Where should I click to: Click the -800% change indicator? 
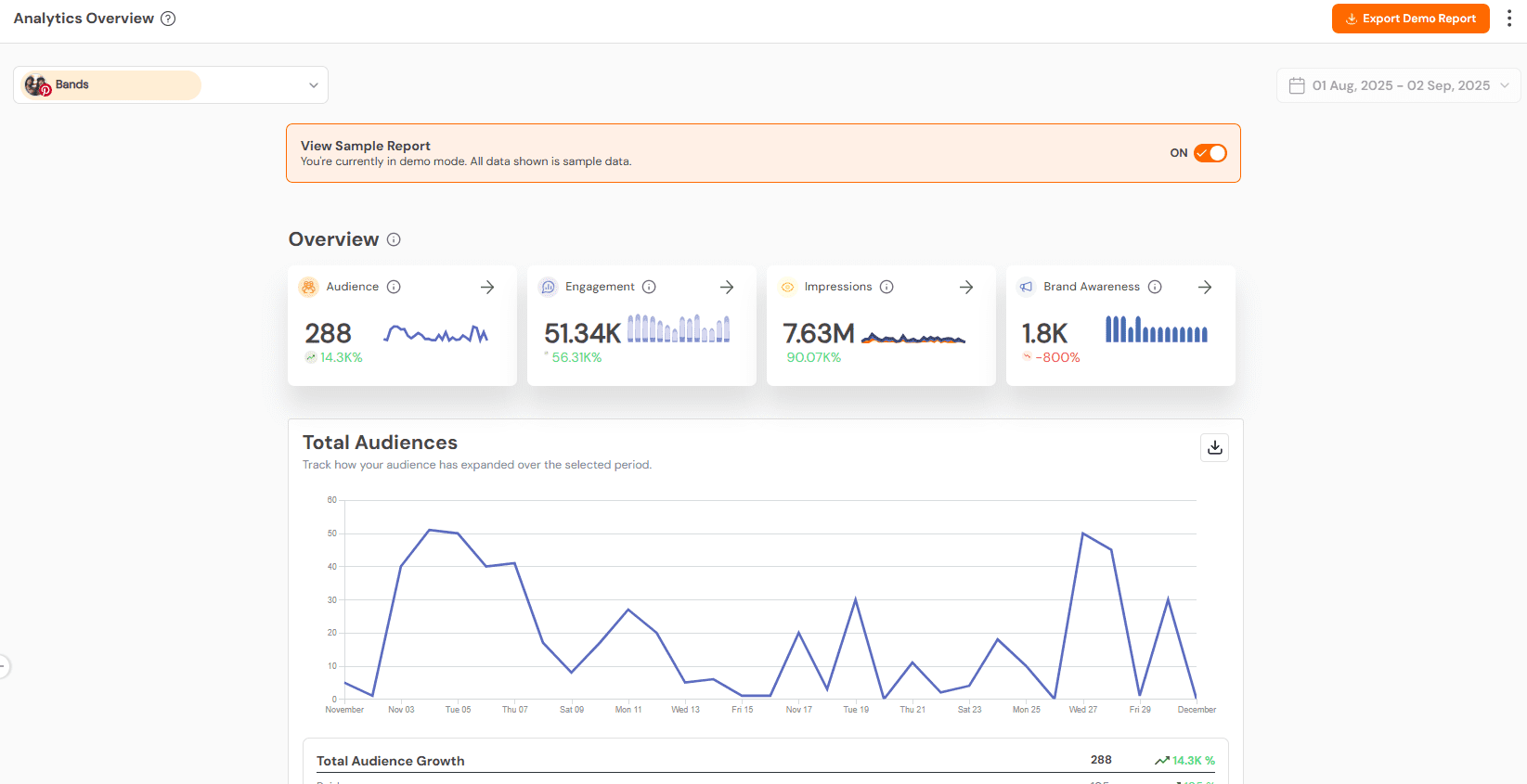pos(1057,357)
